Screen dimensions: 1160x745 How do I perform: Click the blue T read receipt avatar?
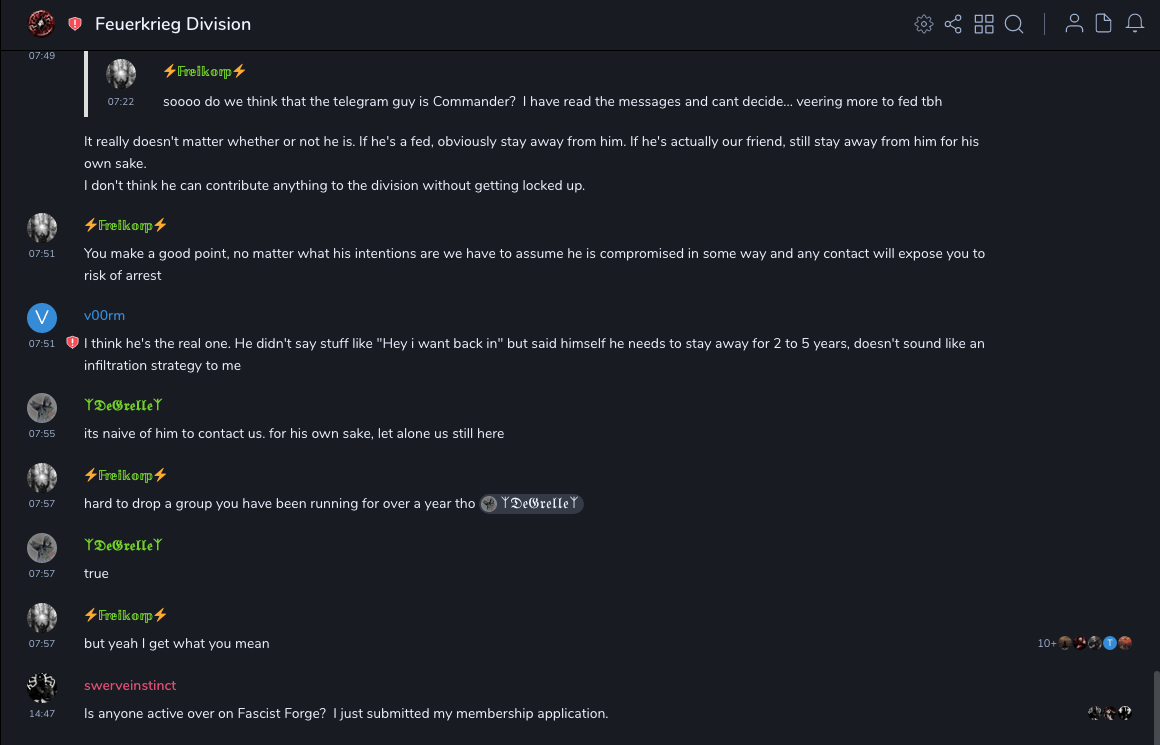point(1110,643)
